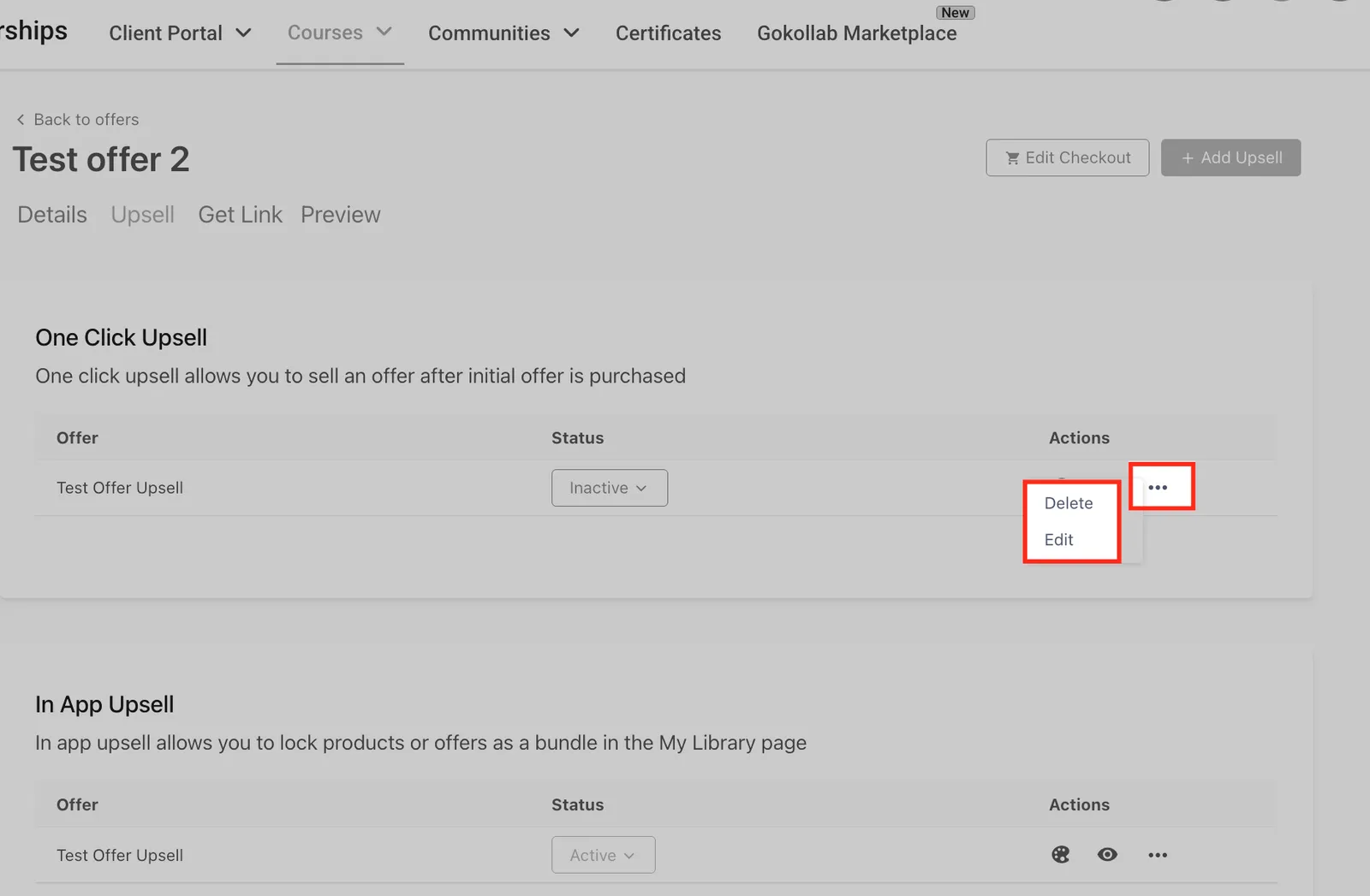Open the Preview tab
Image resolution: width=1370 pixels, height=896 pixels.
(x=340, y=215)
